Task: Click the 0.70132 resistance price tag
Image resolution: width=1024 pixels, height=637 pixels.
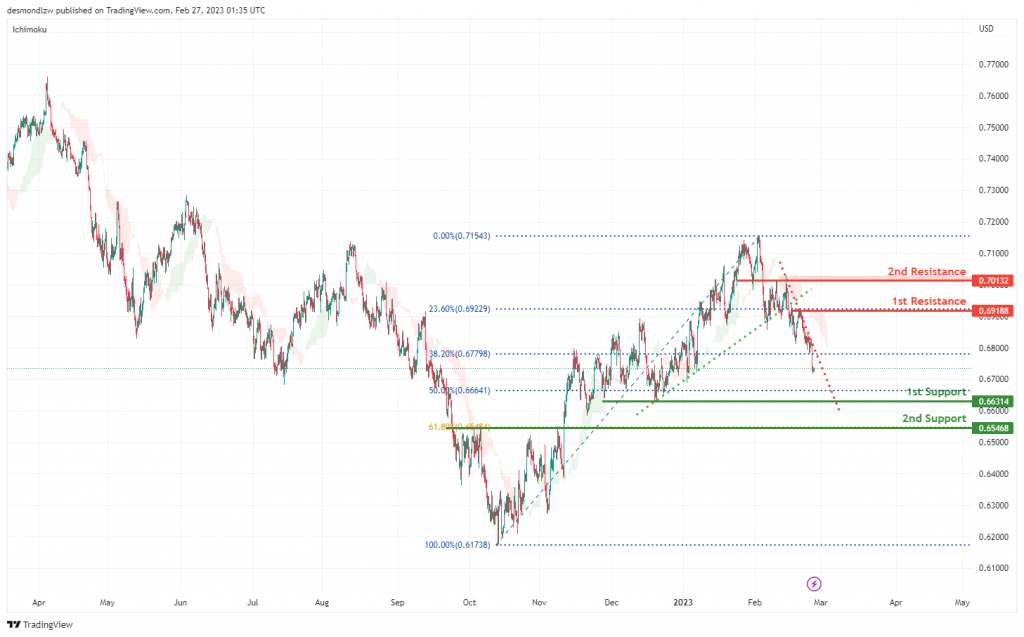Action: (993, 281)
